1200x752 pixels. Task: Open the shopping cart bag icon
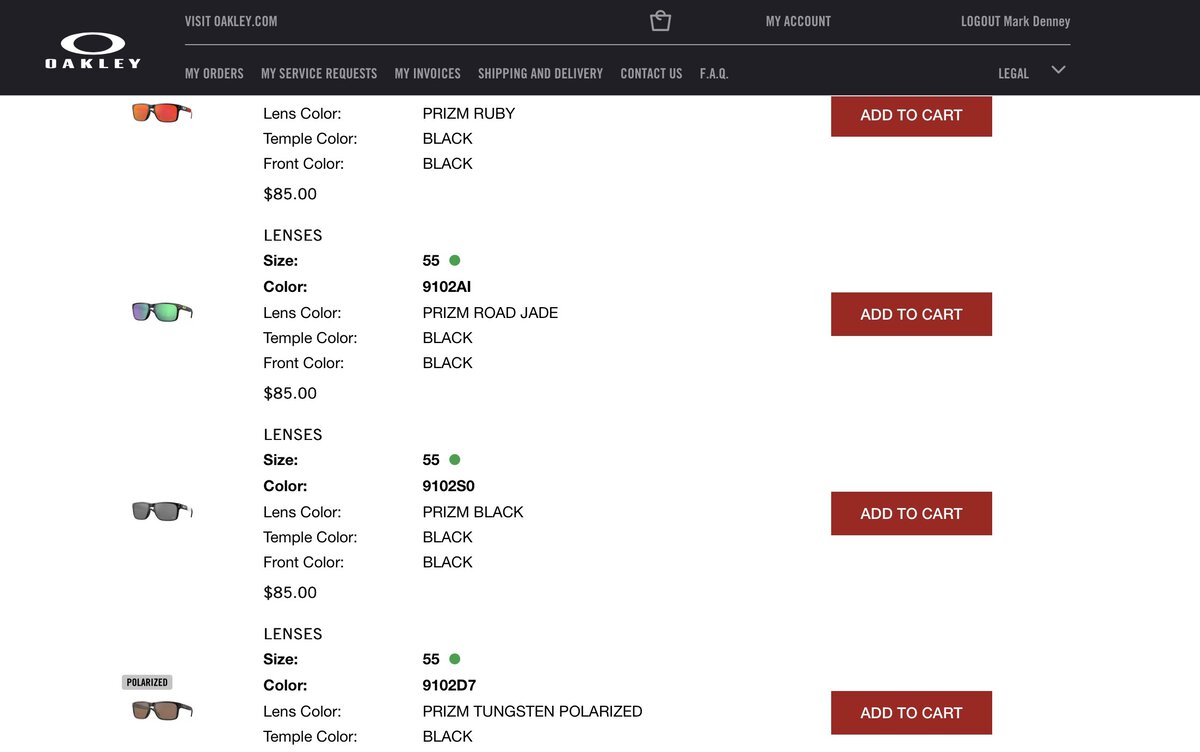660,21
